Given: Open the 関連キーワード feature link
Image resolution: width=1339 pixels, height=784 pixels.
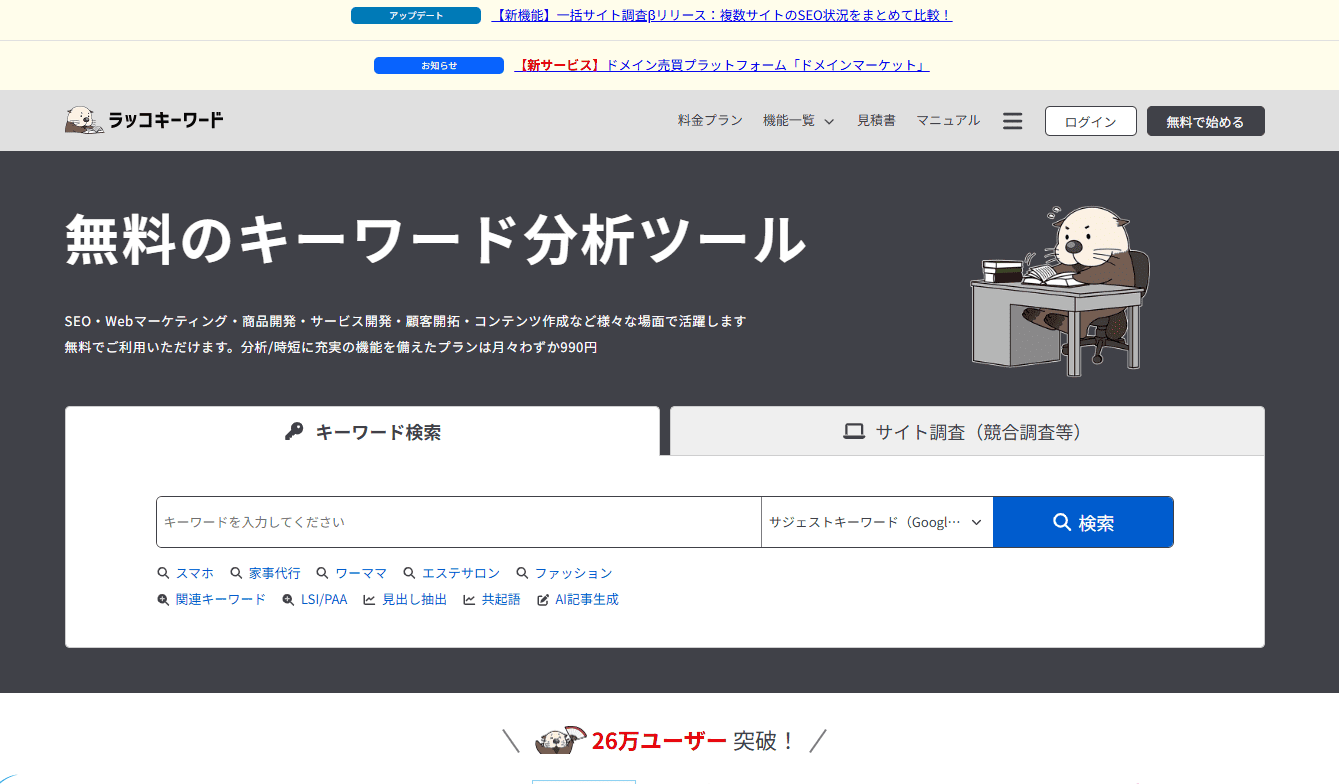Looking at the screenshot, I should (x=221, y=600).
